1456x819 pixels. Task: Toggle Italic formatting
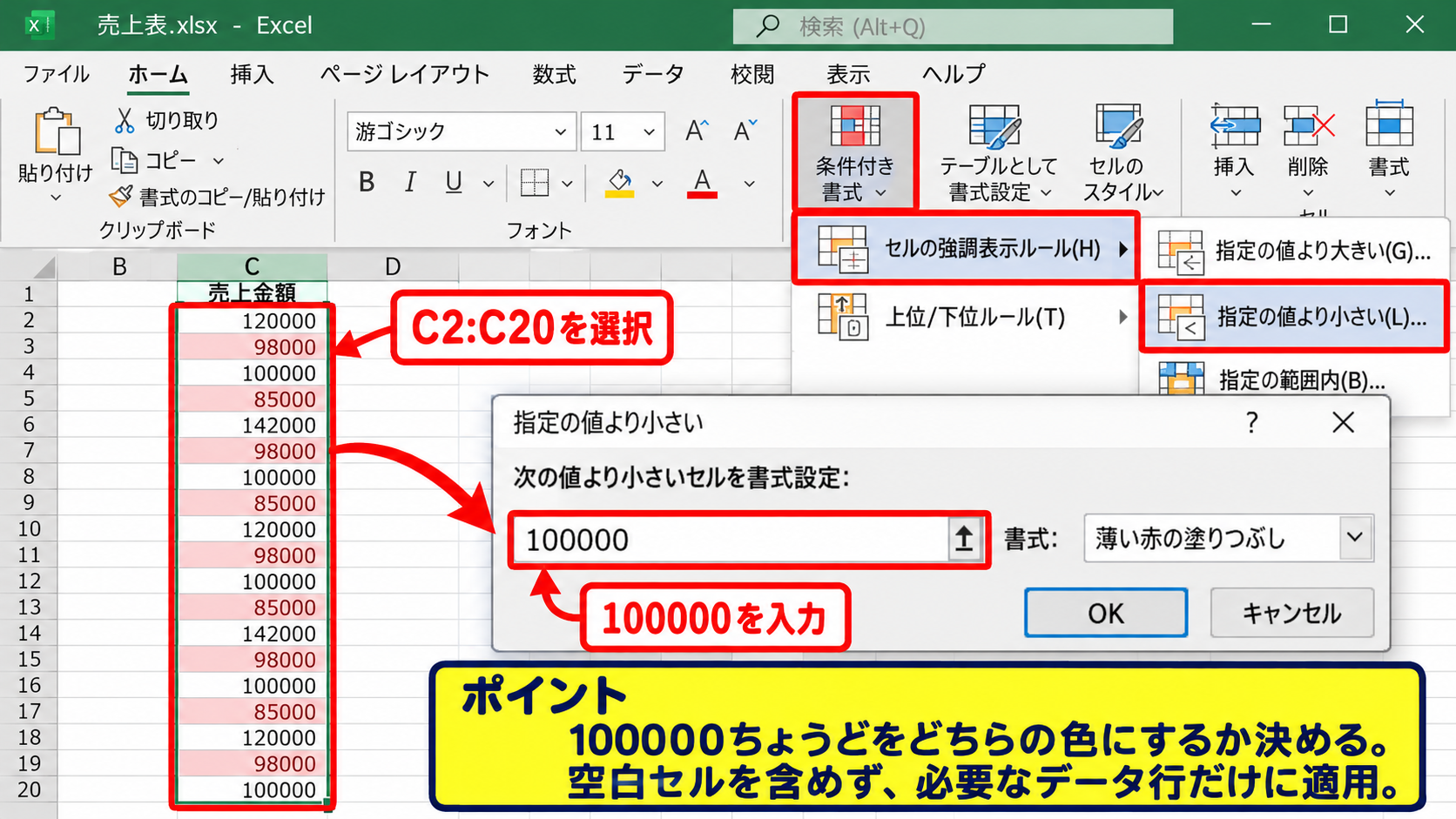pyautogui.click(x=409, y=182)
